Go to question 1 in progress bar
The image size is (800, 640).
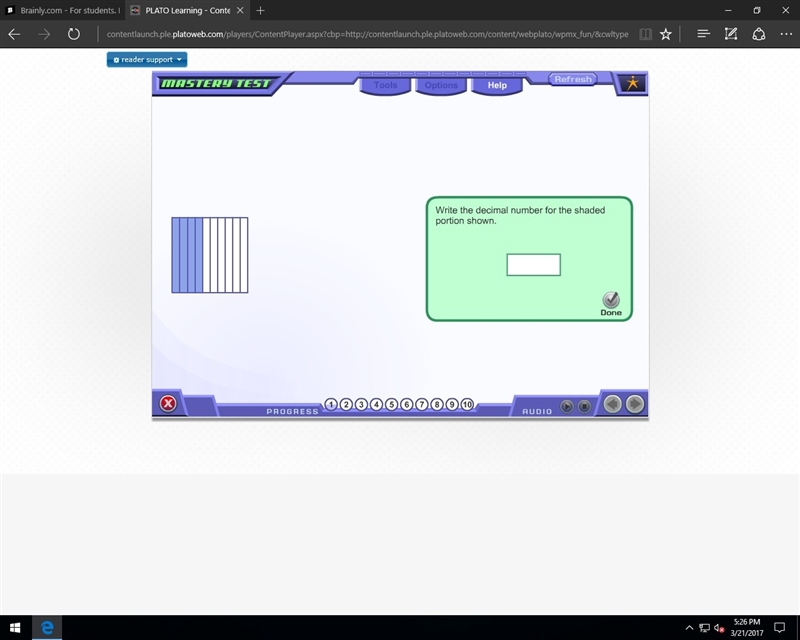331,405
